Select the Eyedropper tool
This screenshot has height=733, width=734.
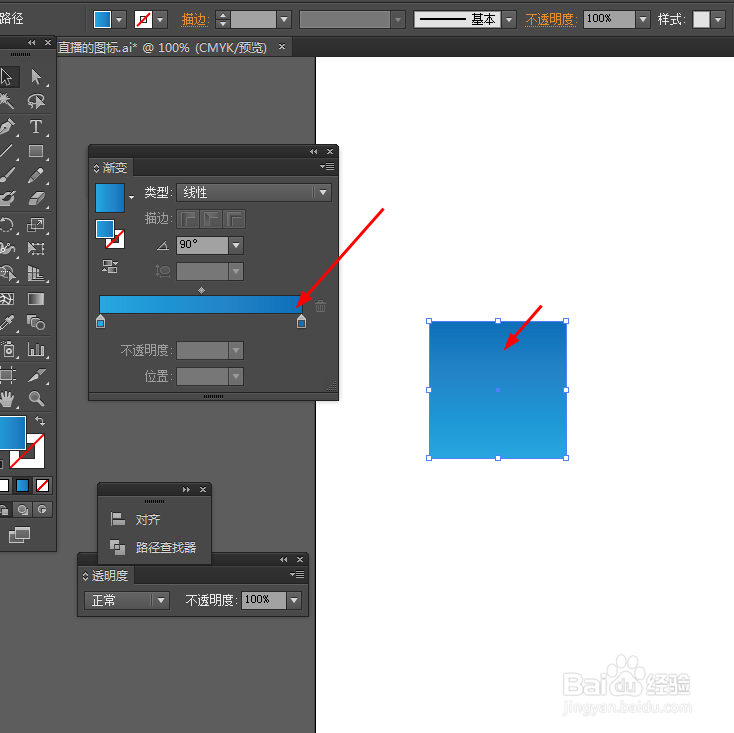7,323
